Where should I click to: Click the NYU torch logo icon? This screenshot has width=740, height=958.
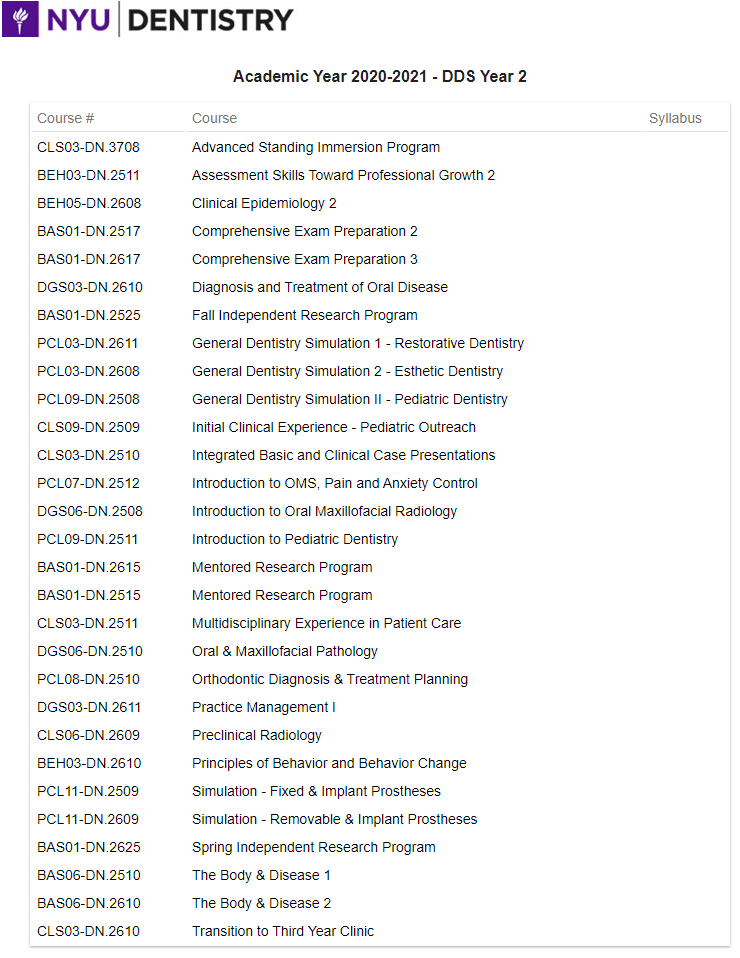point(20,19)
